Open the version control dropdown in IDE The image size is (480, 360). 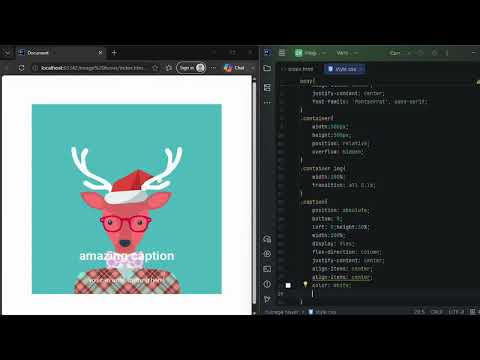tap(347, 53)
